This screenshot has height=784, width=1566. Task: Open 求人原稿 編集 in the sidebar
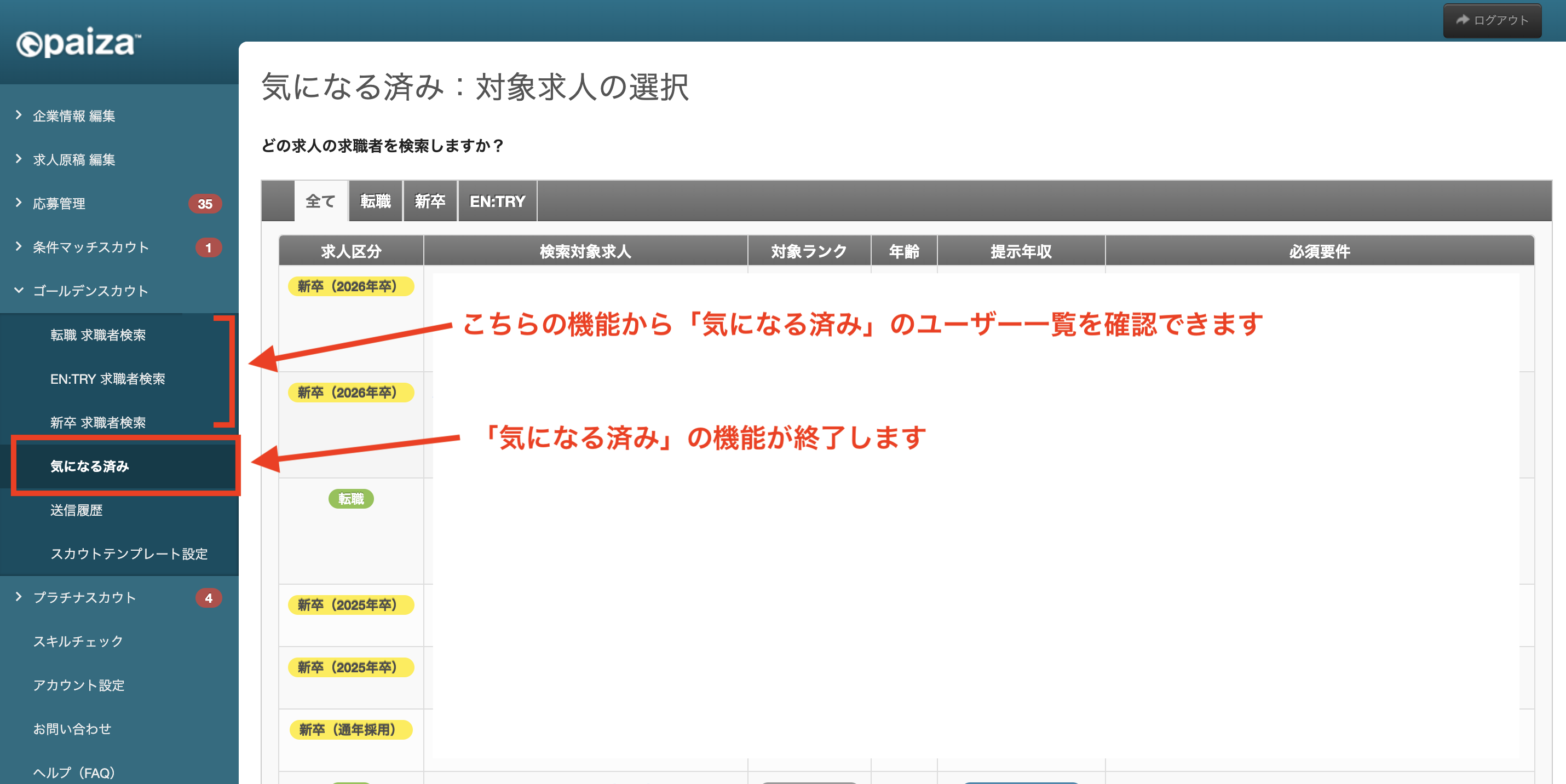[x=74, y=159]
